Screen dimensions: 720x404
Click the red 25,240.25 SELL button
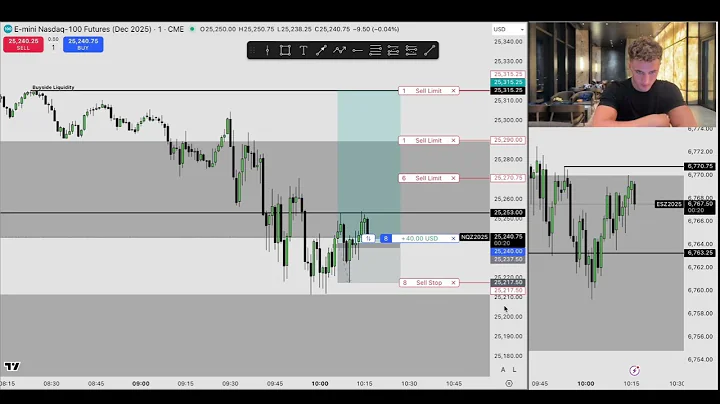[x=23, y=45]
